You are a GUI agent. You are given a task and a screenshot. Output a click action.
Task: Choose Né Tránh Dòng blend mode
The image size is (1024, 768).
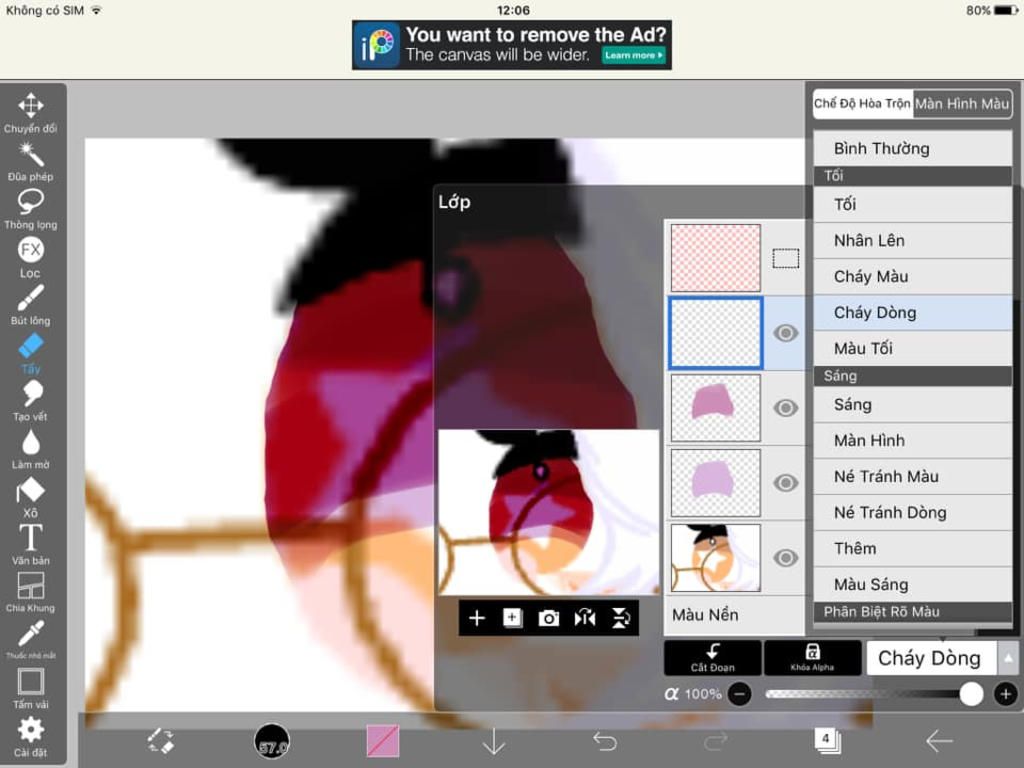[x=913, y=513]
